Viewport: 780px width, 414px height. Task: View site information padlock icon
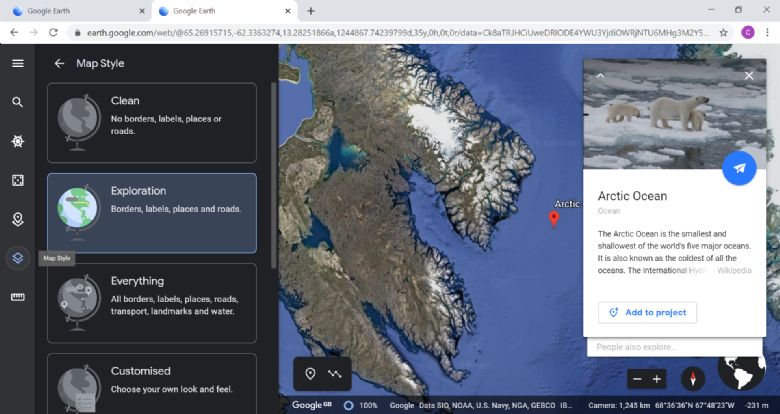click(x=77, y=33)
